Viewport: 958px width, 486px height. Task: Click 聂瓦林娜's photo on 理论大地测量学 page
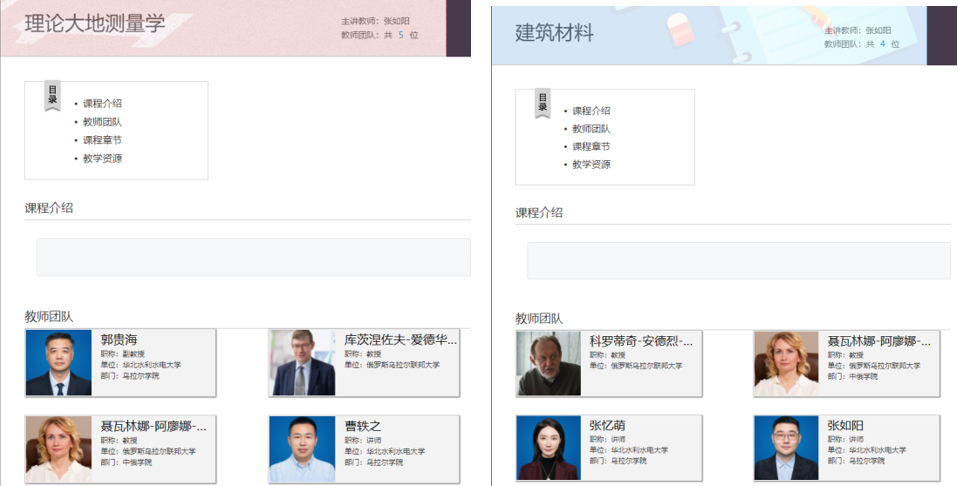58,448
